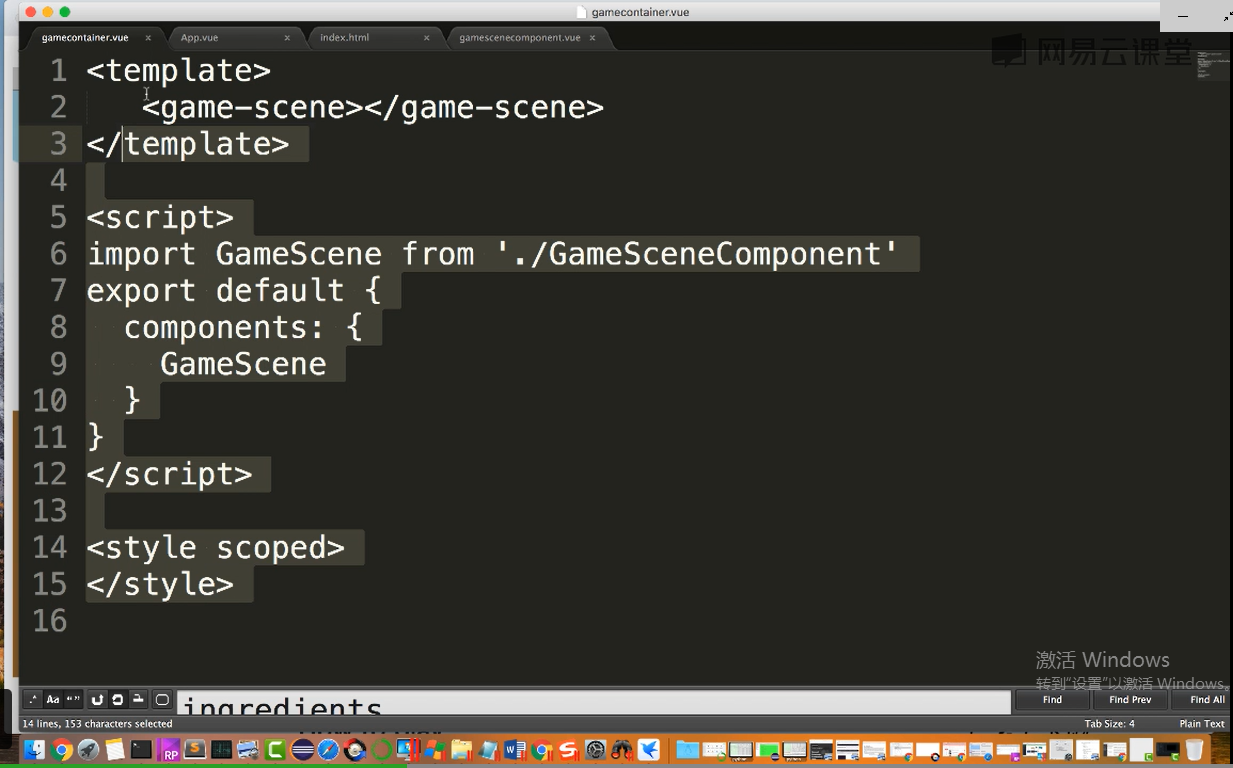1233x768 pixels.
Task: Open the Tab Size: 4 menu
Action: click(x=1109, y=724)
